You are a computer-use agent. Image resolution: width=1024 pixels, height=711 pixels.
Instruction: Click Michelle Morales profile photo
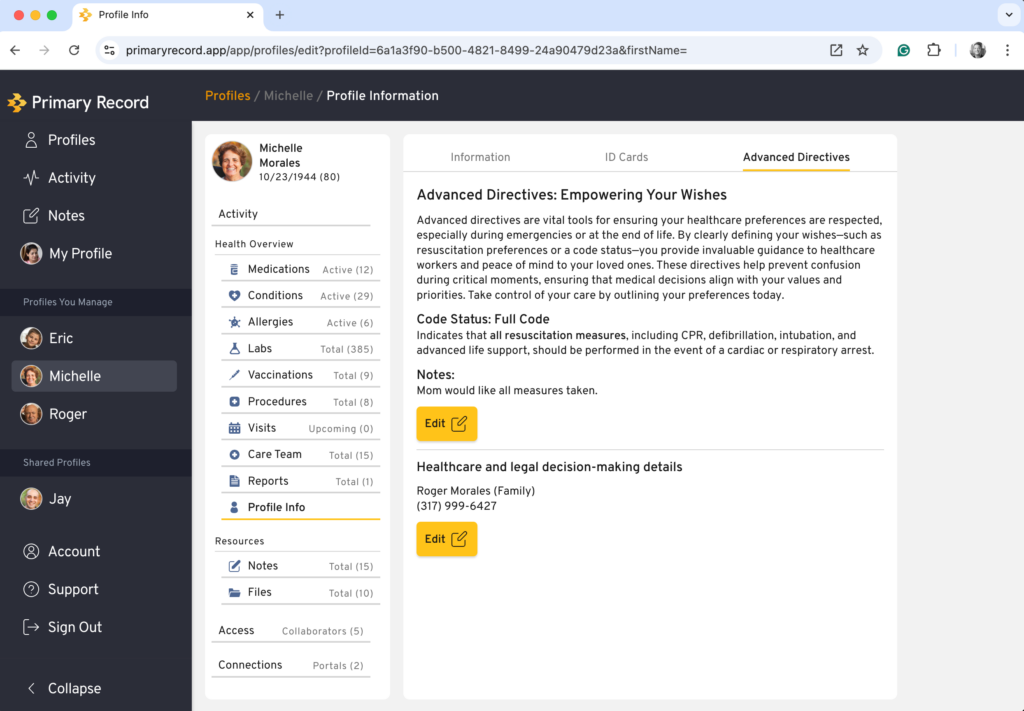pos(232,161)
